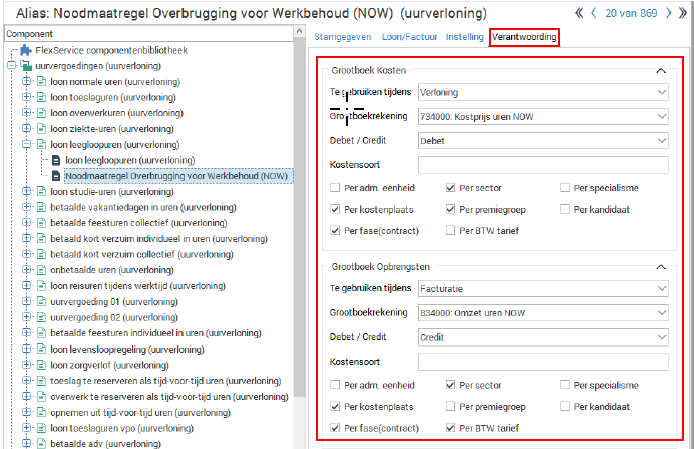Collapse the Grootboek Kosten section
This screenshot has height=449, width=694.
[660, 71]
